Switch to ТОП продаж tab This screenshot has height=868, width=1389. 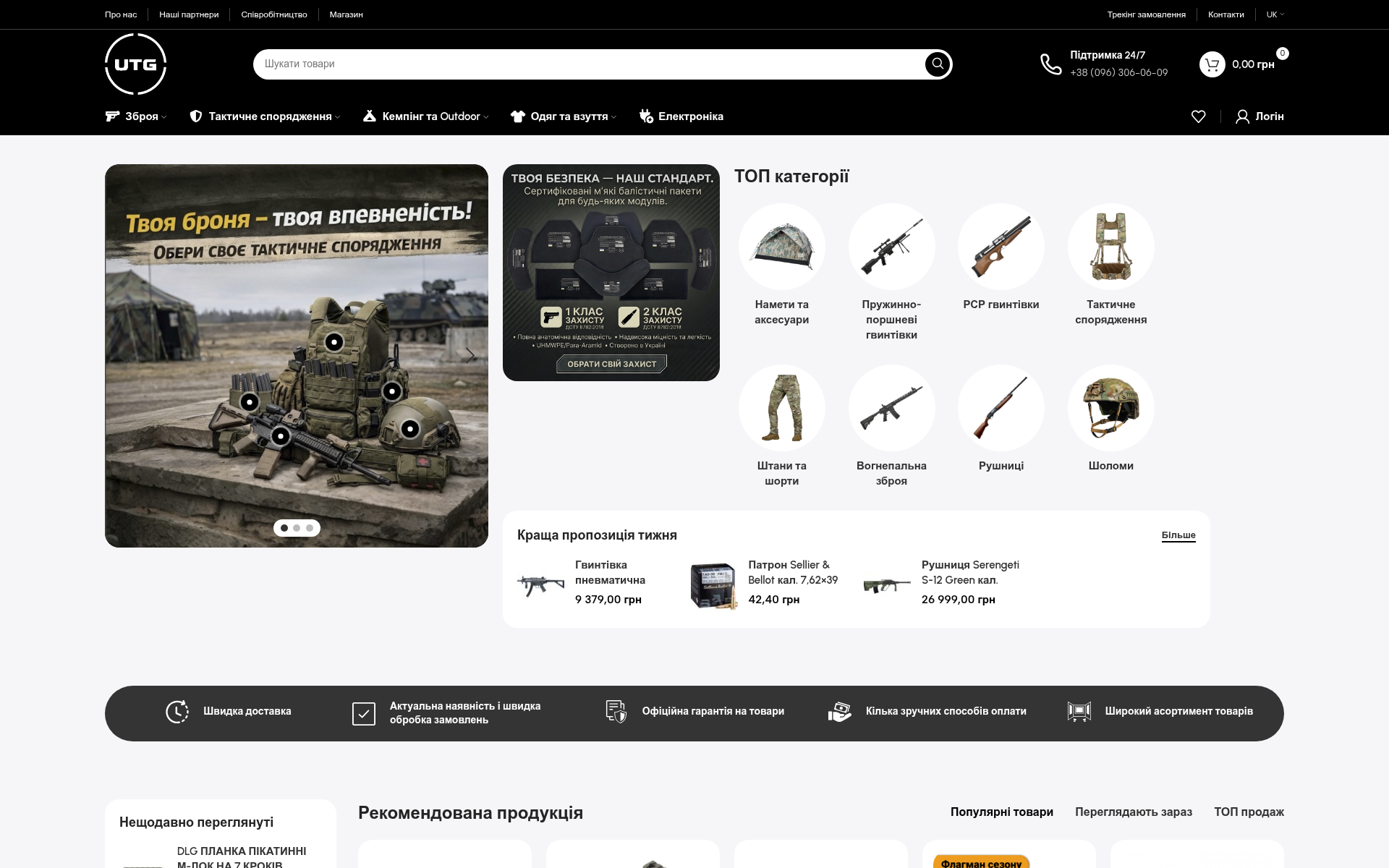[x=1249, y=812]
